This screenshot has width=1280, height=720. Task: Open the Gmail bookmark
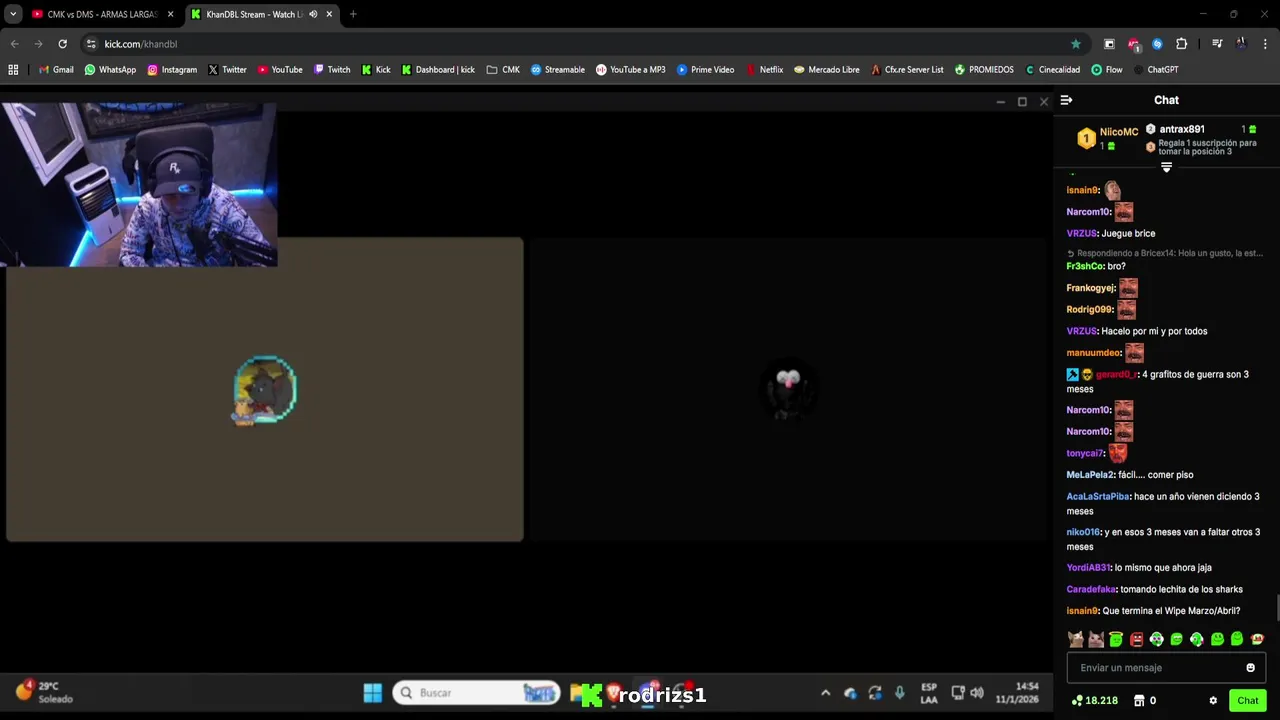click(55, 70)
